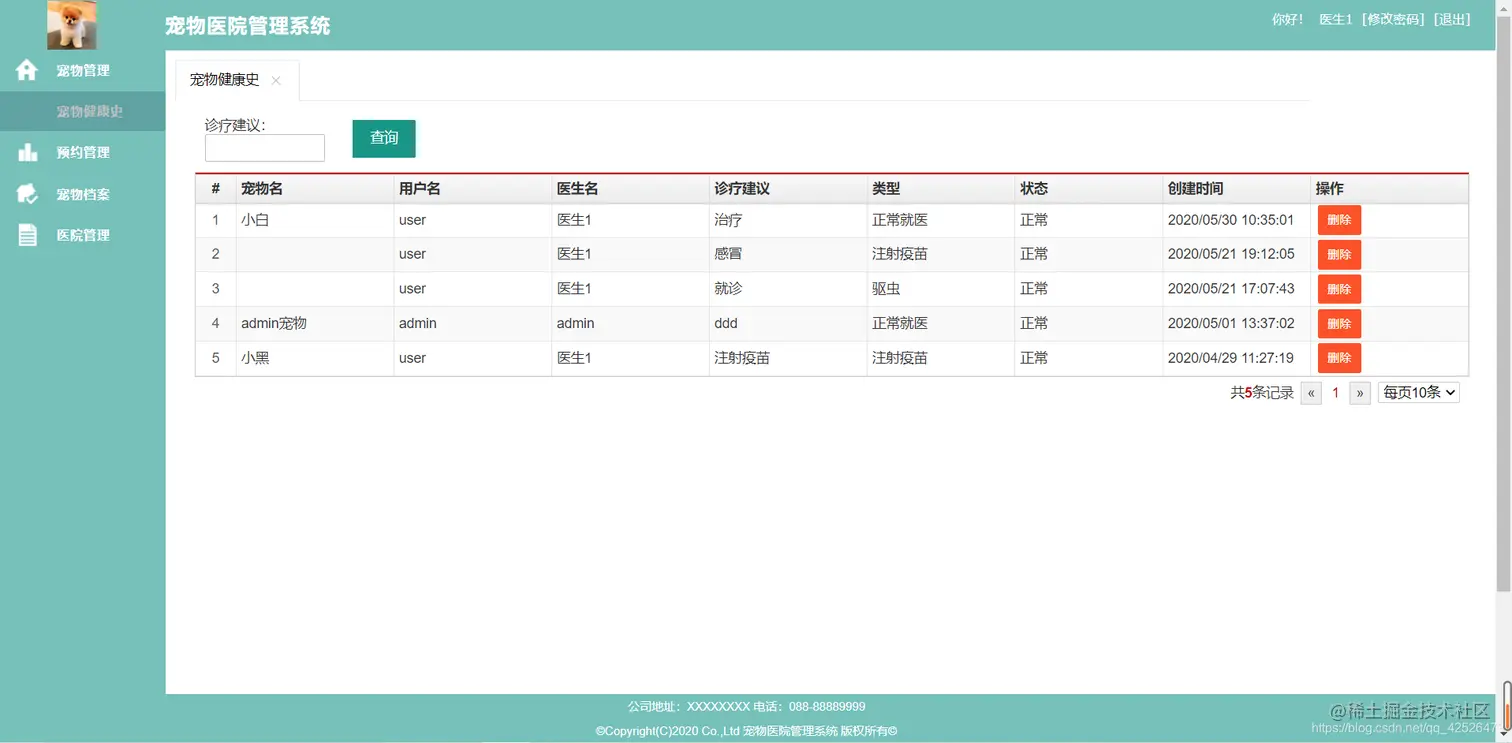Close the 宠物健康史 tab
Viewport: 1512px width, 743px height.
click(x=276, y=81)
